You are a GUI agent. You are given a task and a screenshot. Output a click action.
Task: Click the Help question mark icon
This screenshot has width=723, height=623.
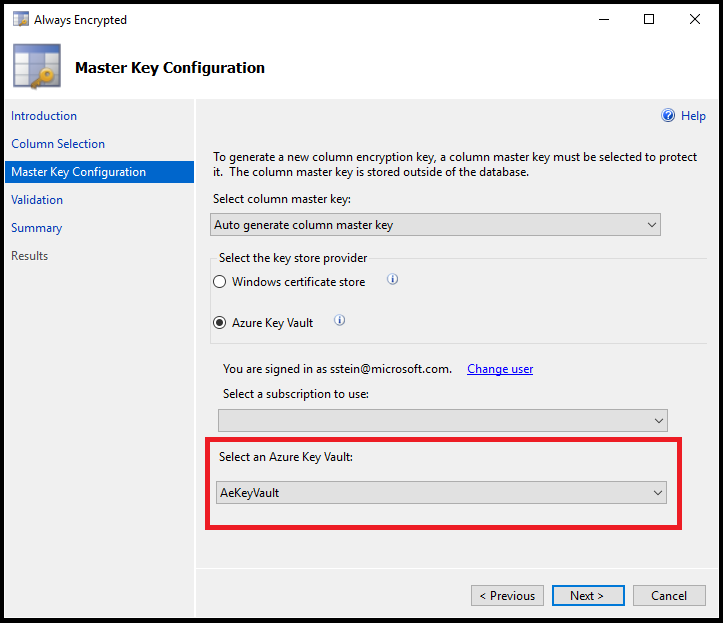point(668,116)
